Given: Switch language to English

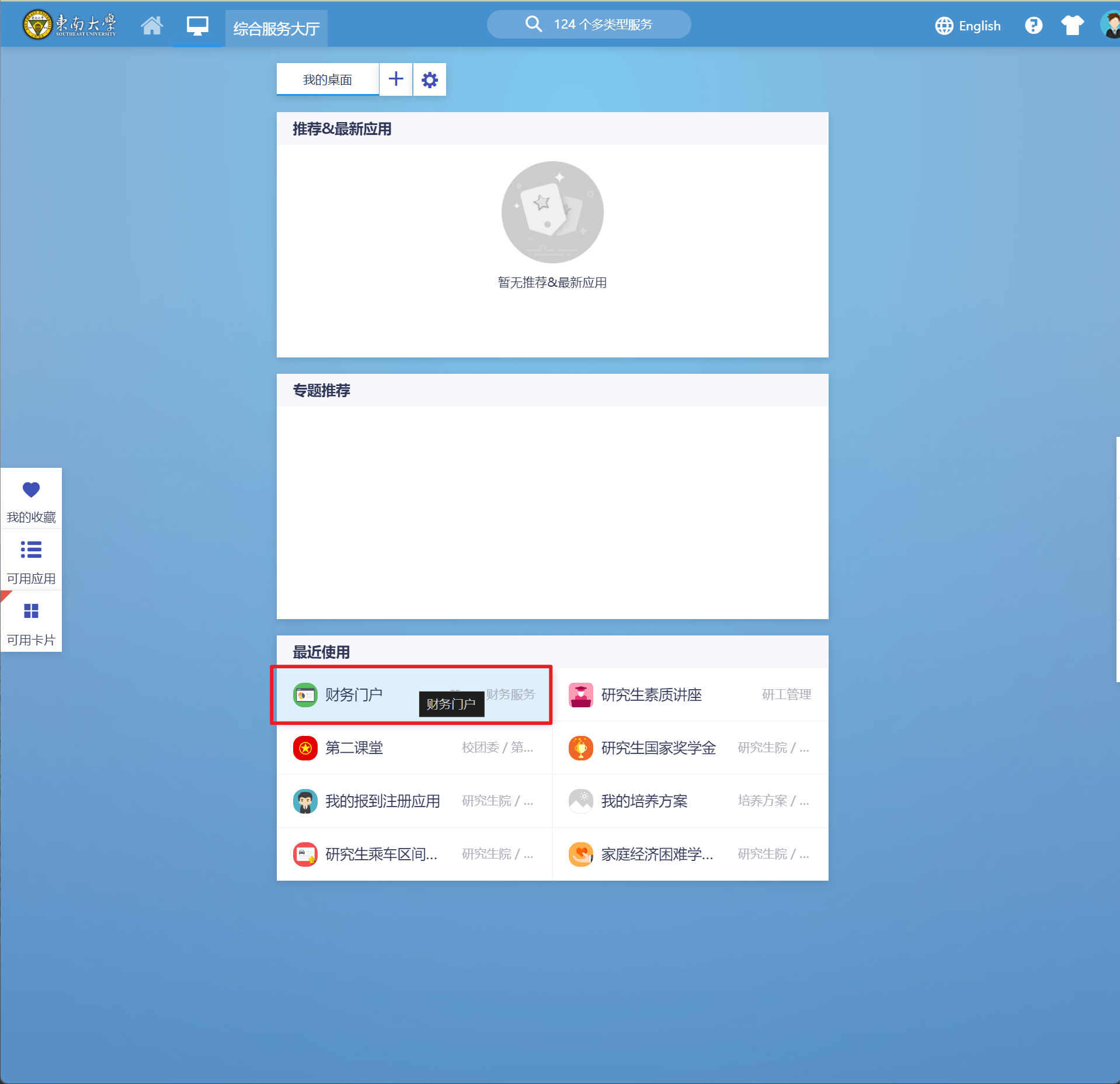Looking at the screenshot, I should (968, 26).
